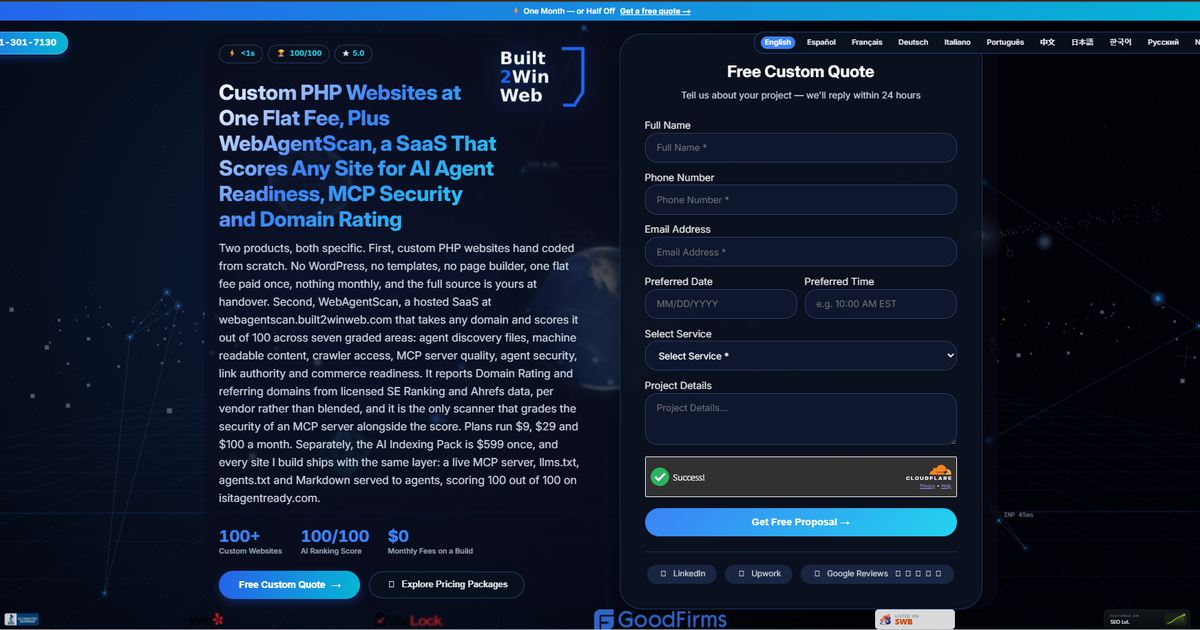Image resolution: width=1200 pixels, height=630 pixels.
Task: Click the Cloudflare Privacy link
Action: pos(927,487)
